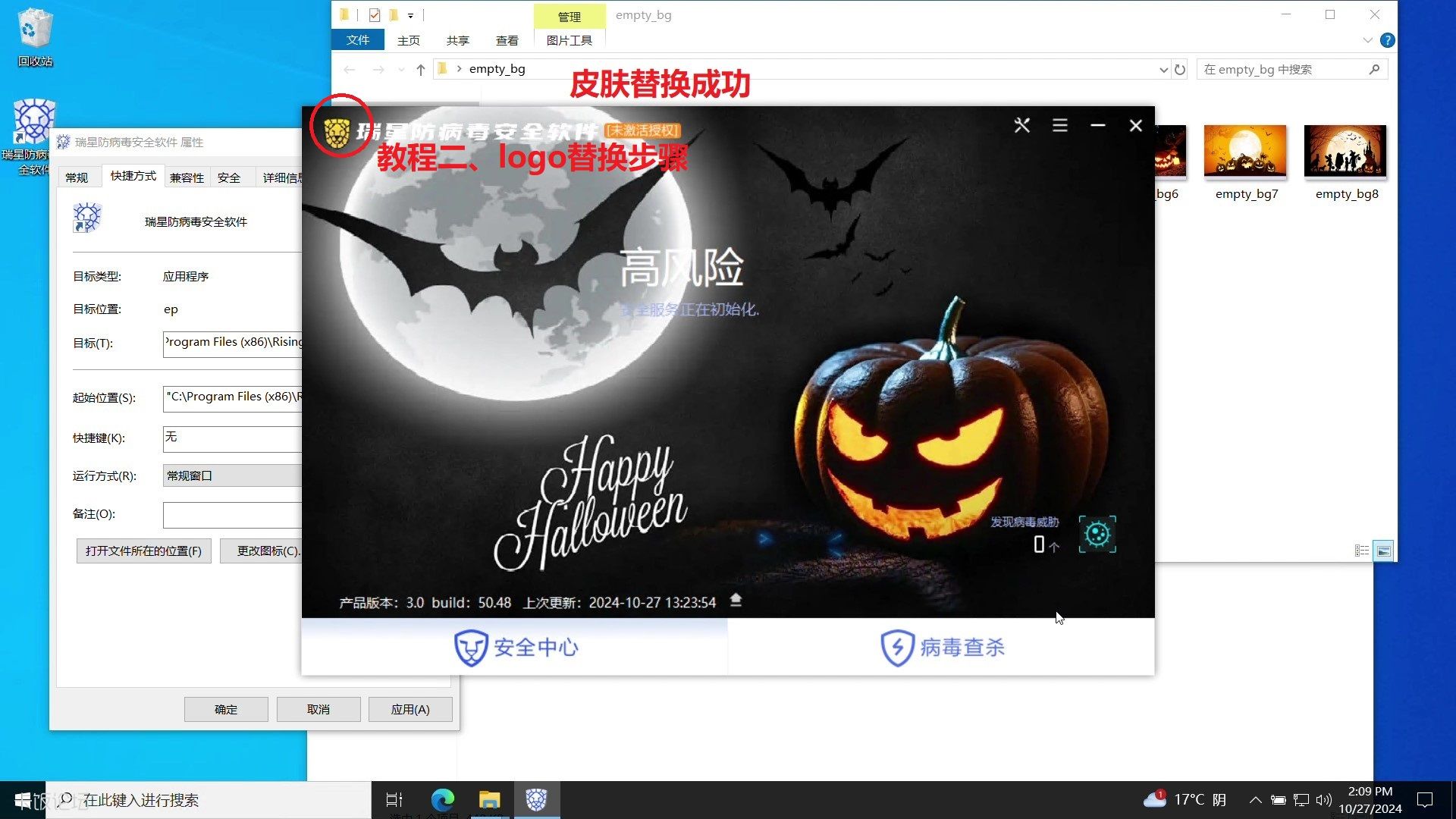Screen dimensions: 1456x819
Task: Click the virus threat scan gear icon
Action: tap(1097, 535)
